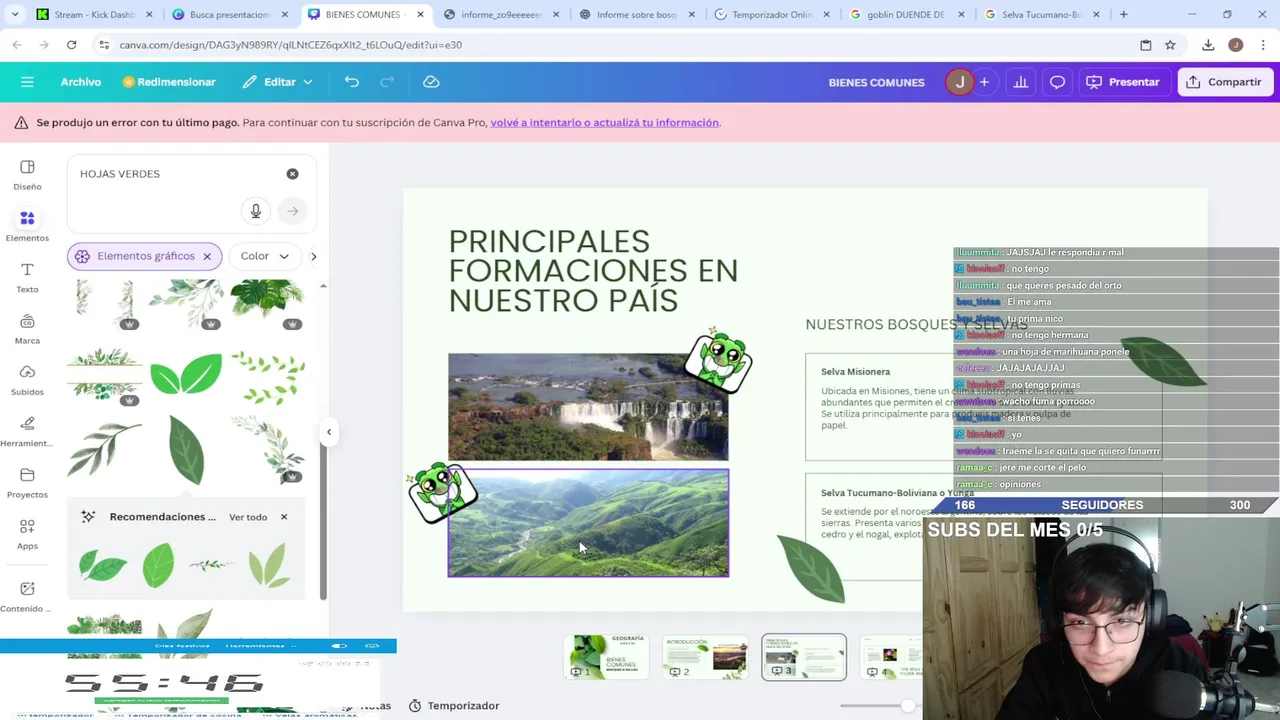
Task: Open the Marca sidebar panel
Action: click(27, 328)
